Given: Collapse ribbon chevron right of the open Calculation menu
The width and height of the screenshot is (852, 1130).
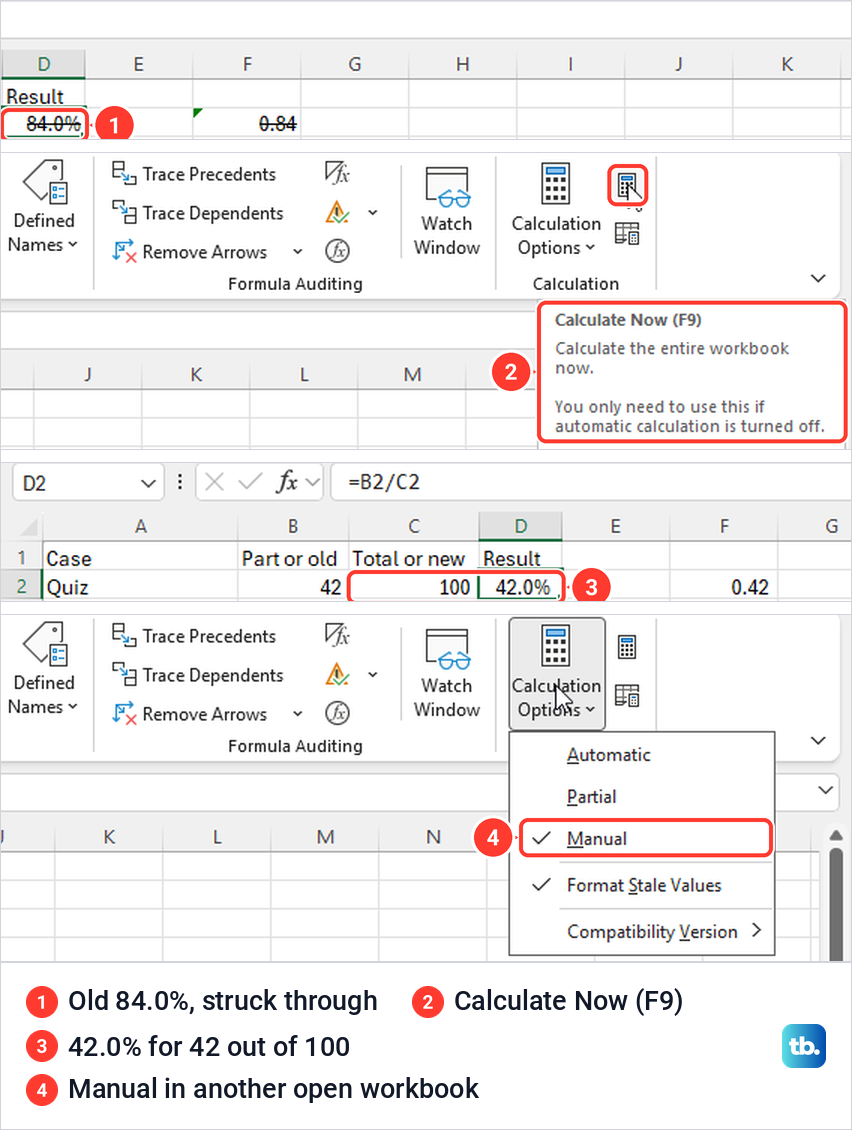Looking at the screenshot, I should (818, 740).
